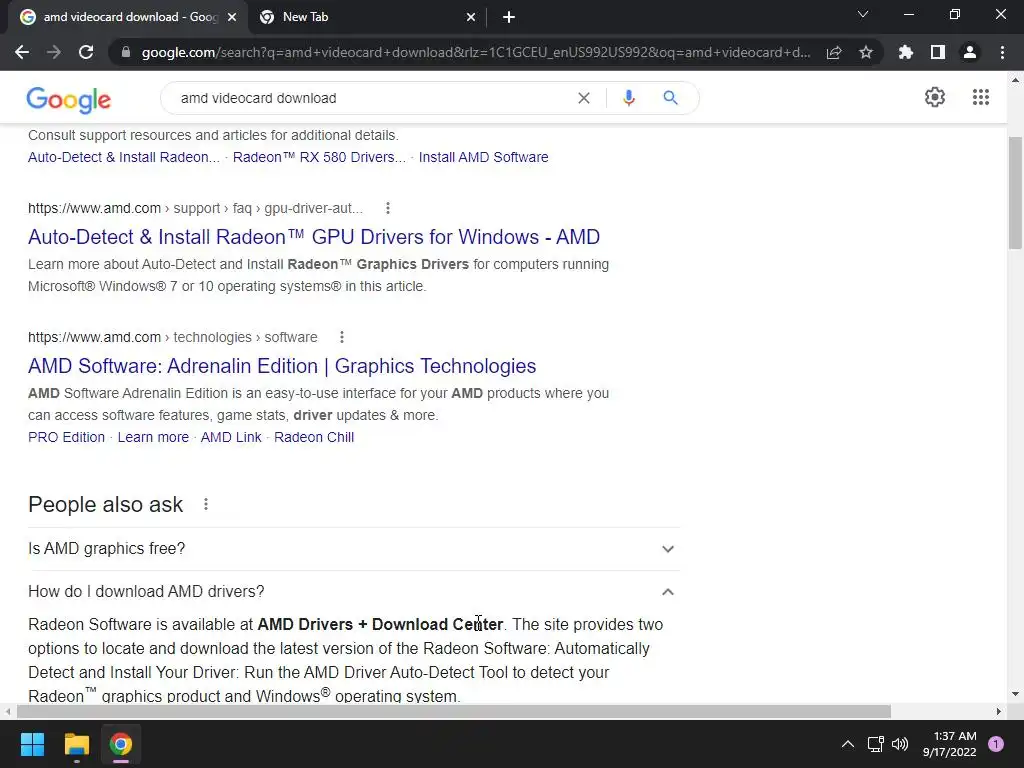Image resolution: width=1024 pixels, height=768 pixels.
Task: Open Radeon RX 580 Drivers sitelink
Action: 319,157
